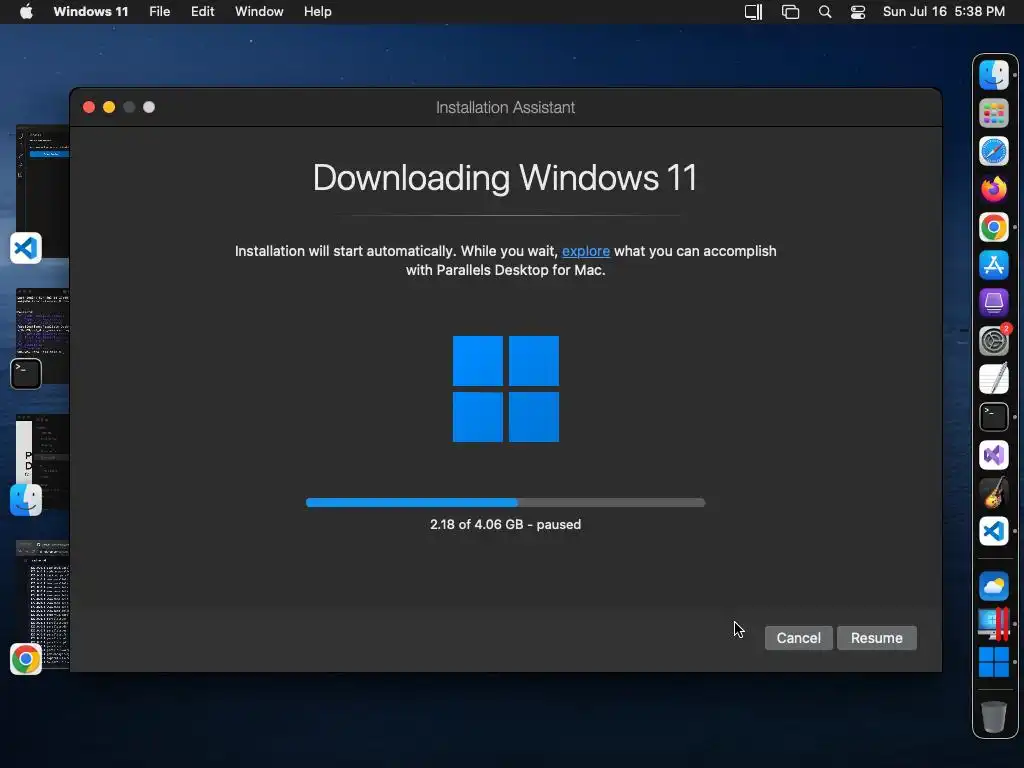1024x768 pixels.
Task: Open the Windows 11 VM icon in the Dock
Action: [994, 662]
